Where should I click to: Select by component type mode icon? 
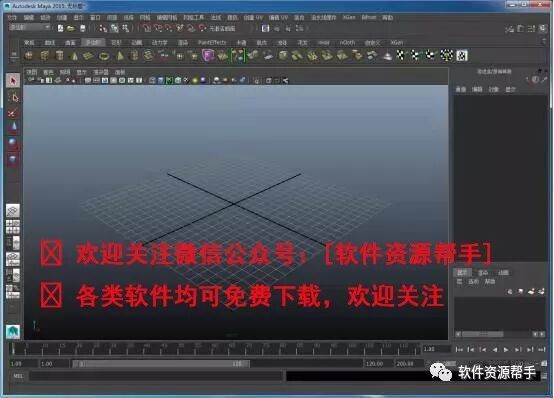point(125,28)
